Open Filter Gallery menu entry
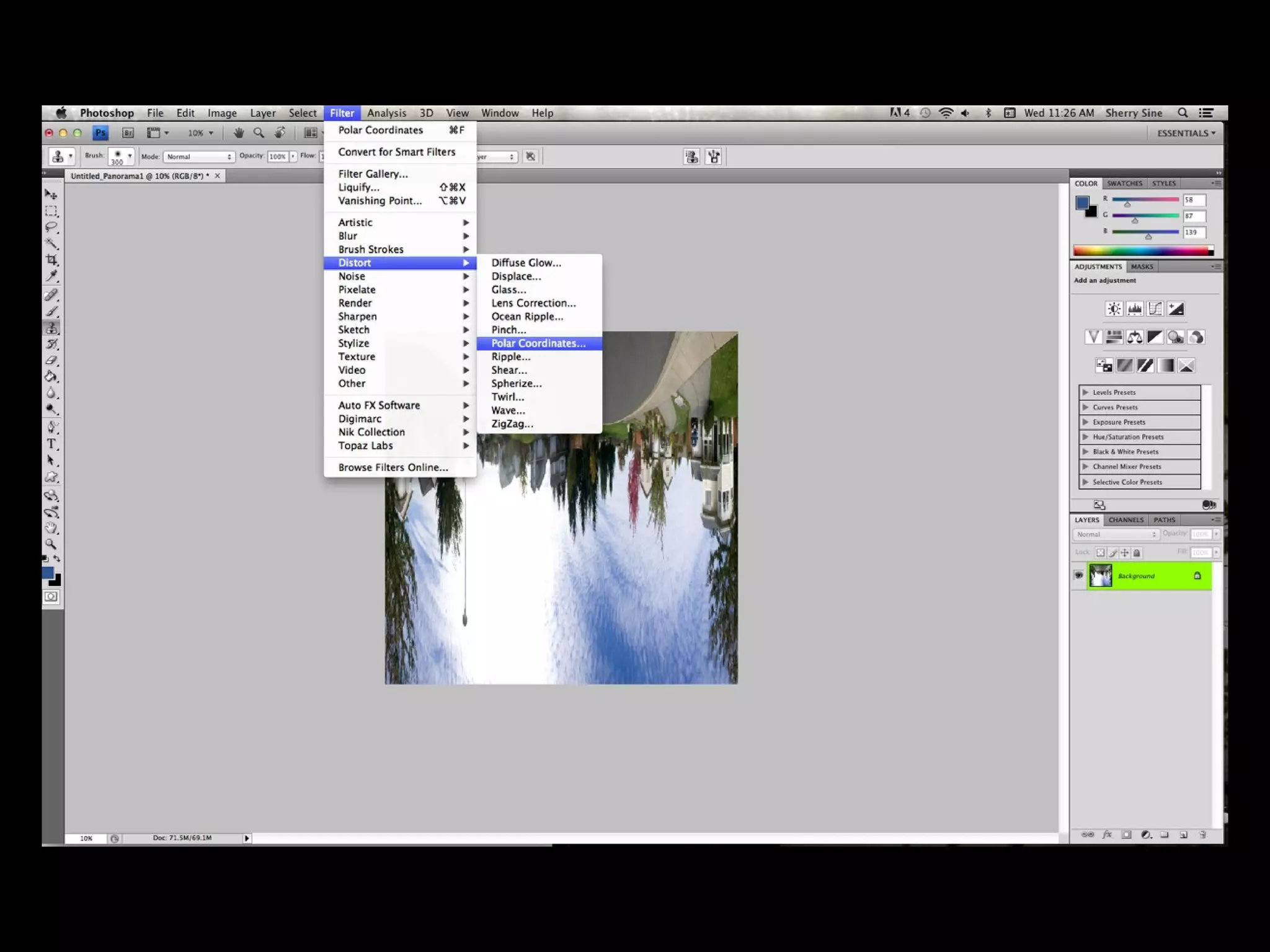Image resolution: width=1270 pixels, height=952 pixels. click(373, 174)
